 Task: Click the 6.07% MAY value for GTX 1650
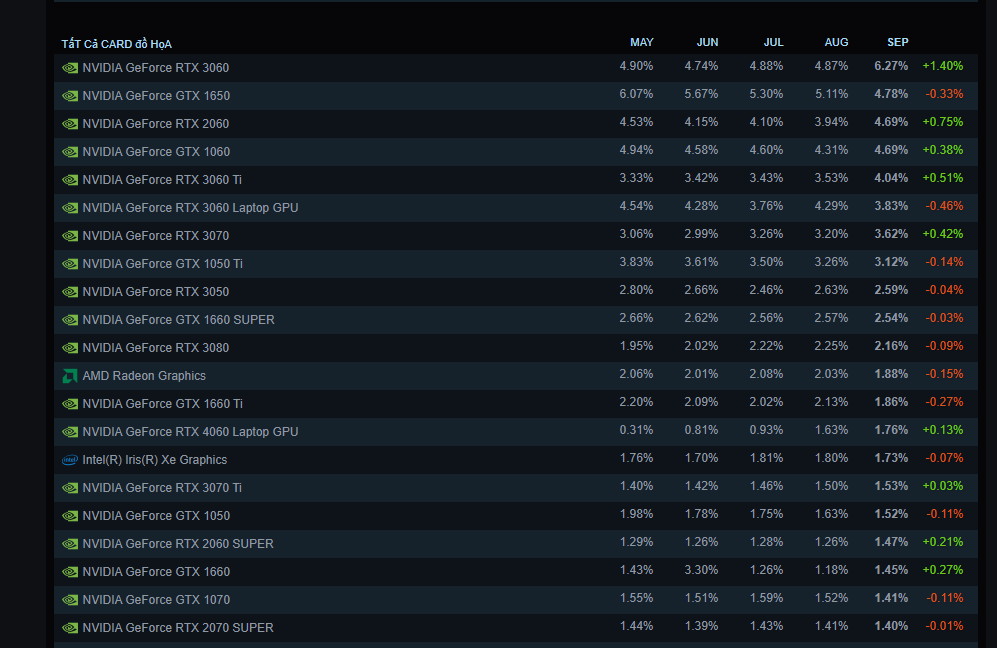[x=636, y=94]
